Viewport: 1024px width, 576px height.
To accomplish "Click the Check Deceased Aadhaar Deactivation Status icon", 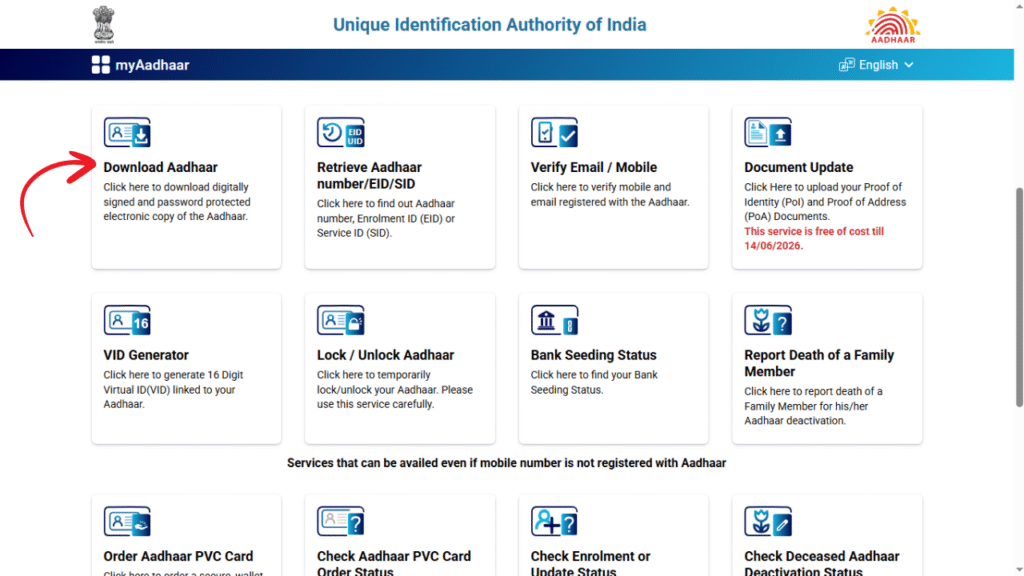I will 768,521.
